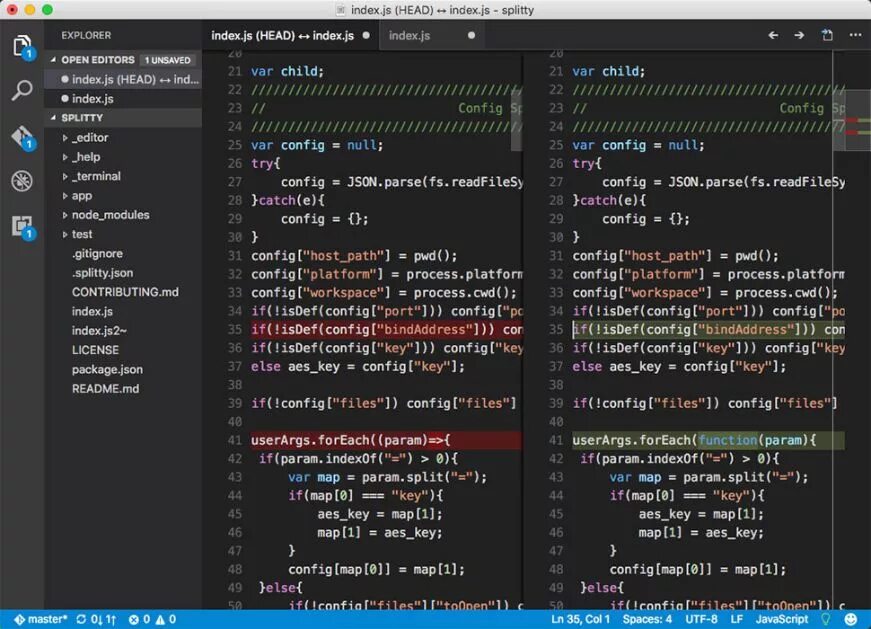Click the EXPLORER panel title
The image size is (871, 629).
coord(86,36)
